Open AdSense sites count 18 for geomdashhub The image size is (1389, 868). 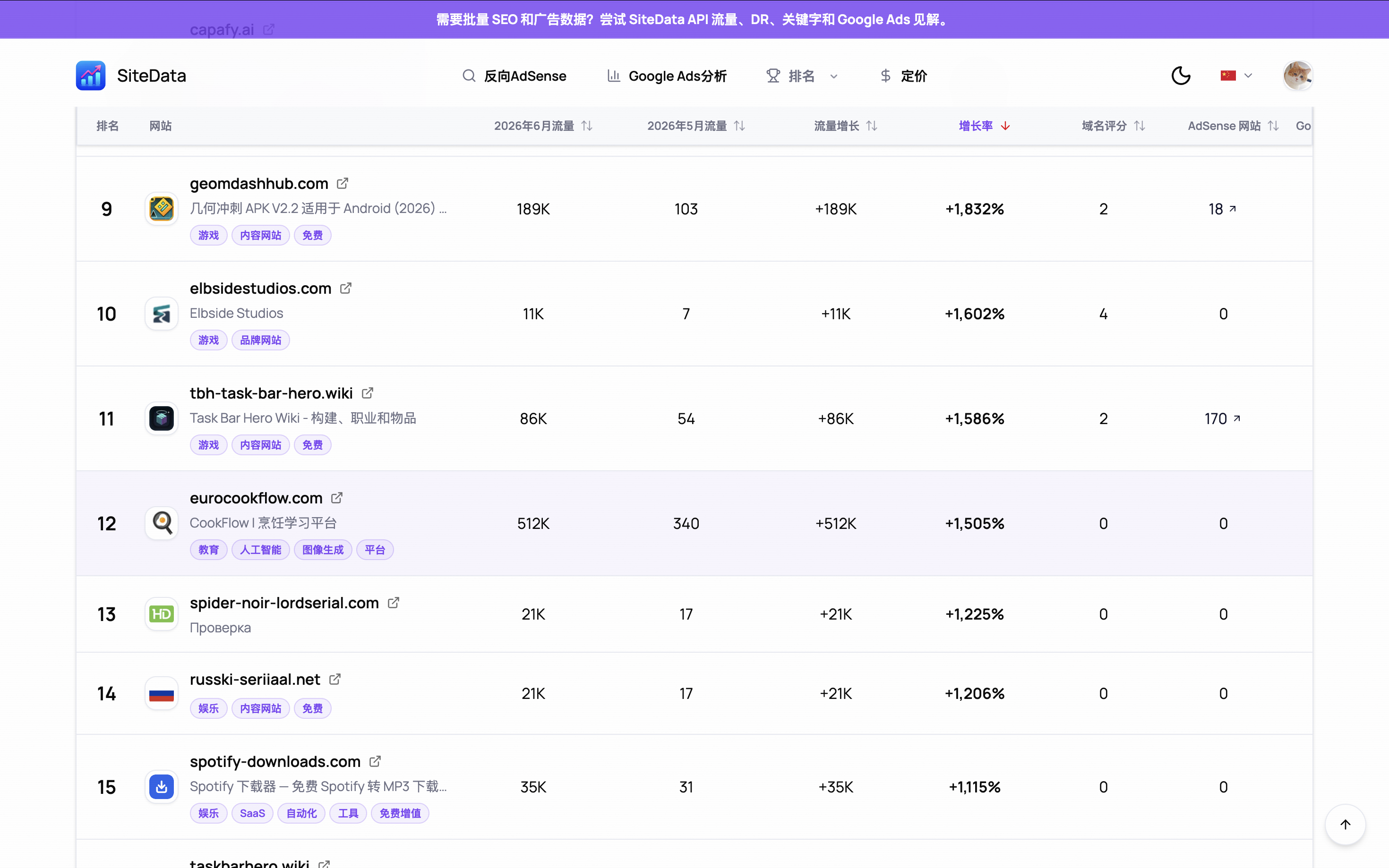click(1223, 209)
